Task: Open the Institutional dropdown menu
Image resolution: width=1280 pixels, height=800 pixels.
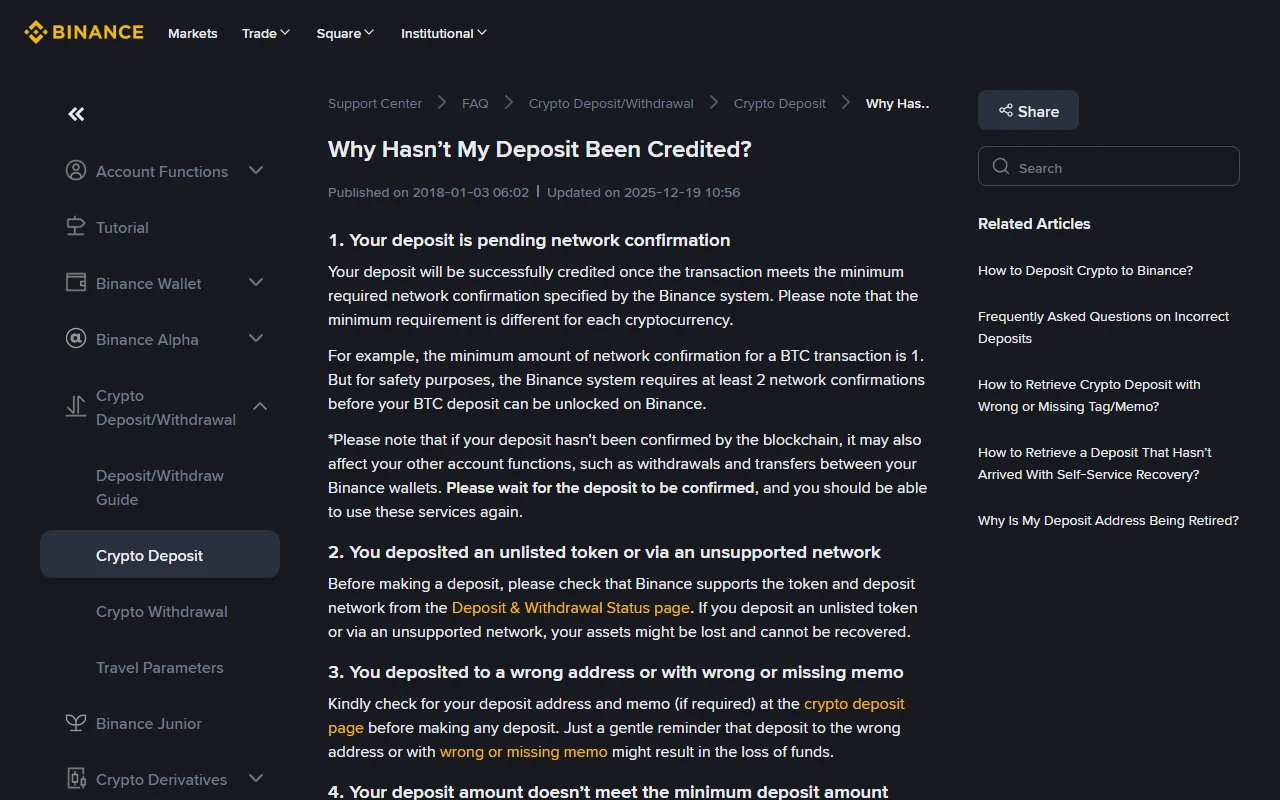Action: pyautogui.click(x=444, y=33)
